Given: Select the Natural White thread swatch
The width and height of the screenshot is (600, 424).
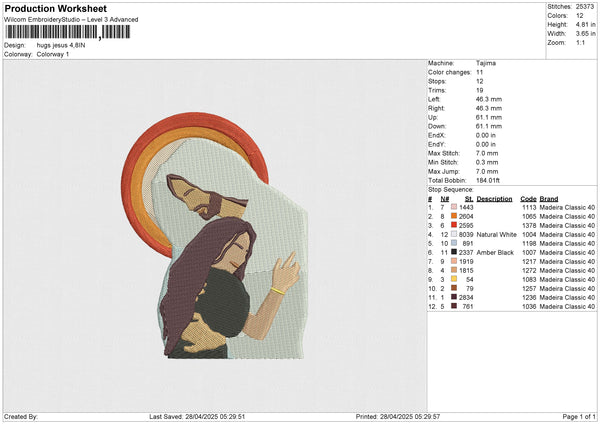Looking at the screenshot, I should click(x=454, y=234).
